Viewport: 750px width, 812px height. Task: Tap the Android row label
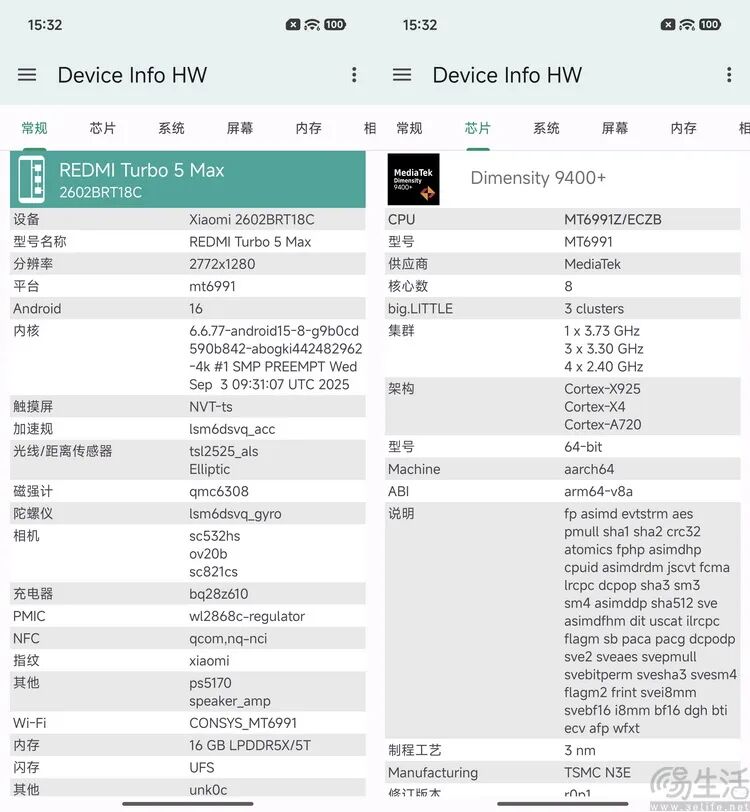(37, 309)
